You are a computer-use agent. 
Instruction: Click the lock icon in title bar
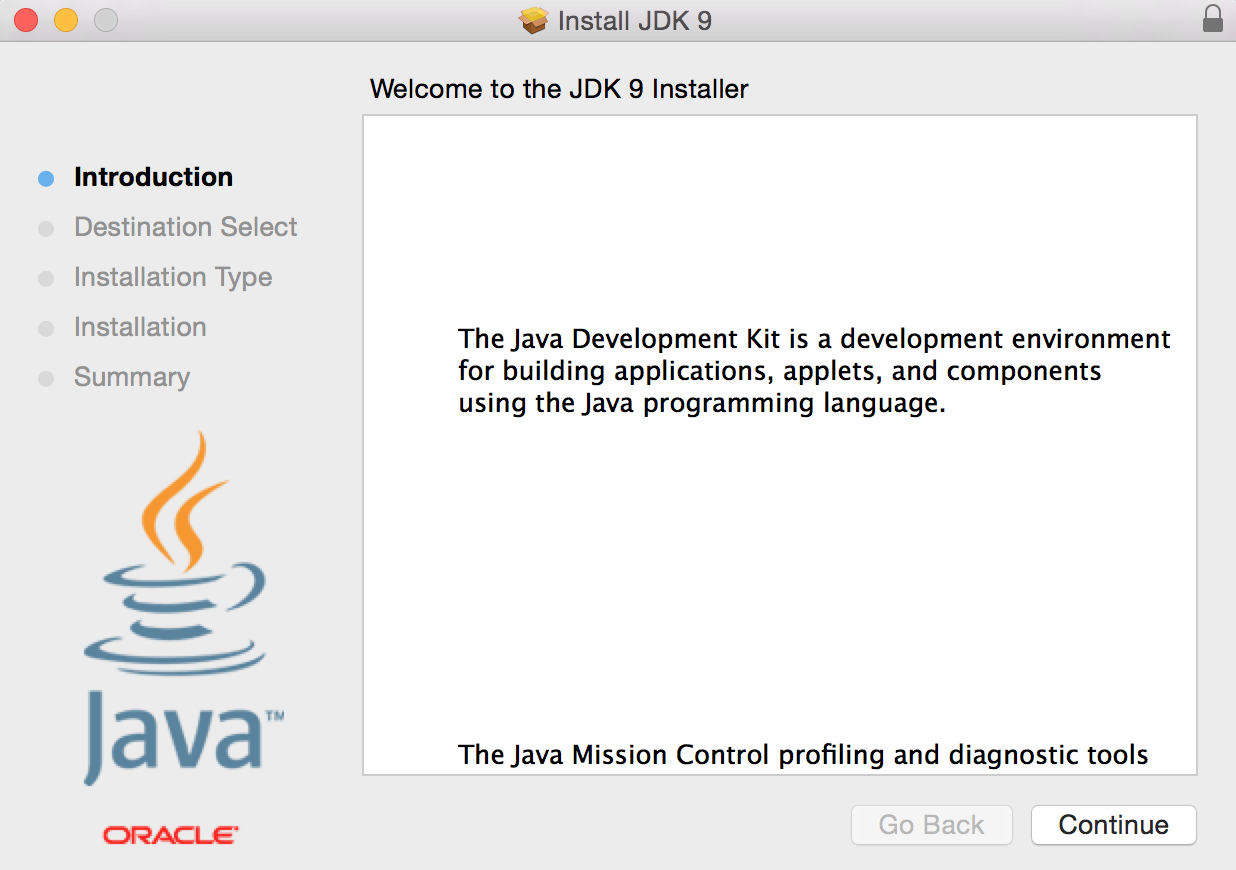click(x=1212, y=19)
